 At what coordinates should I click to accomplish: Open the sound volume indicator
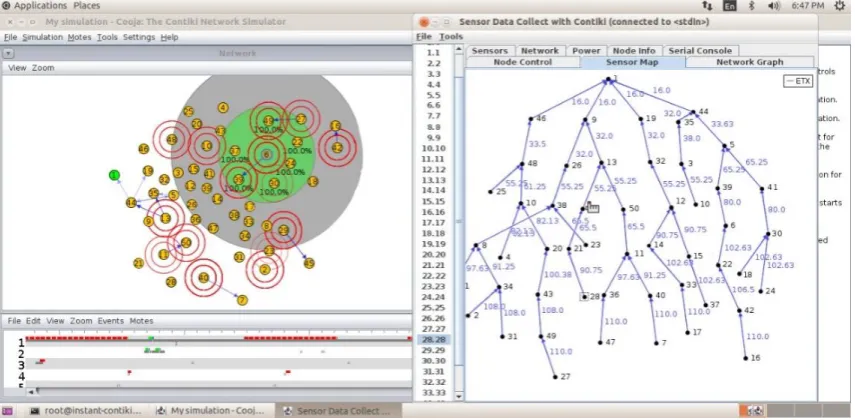click(x=774, y=5)
